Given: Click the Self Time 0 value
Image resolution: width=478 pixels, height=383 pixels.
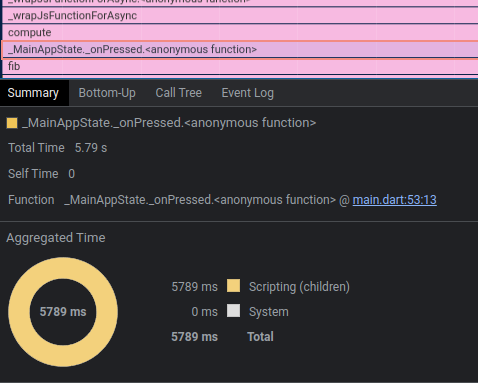Looking at the screenshot, I should pyautogui.click(x=72, y=174).
